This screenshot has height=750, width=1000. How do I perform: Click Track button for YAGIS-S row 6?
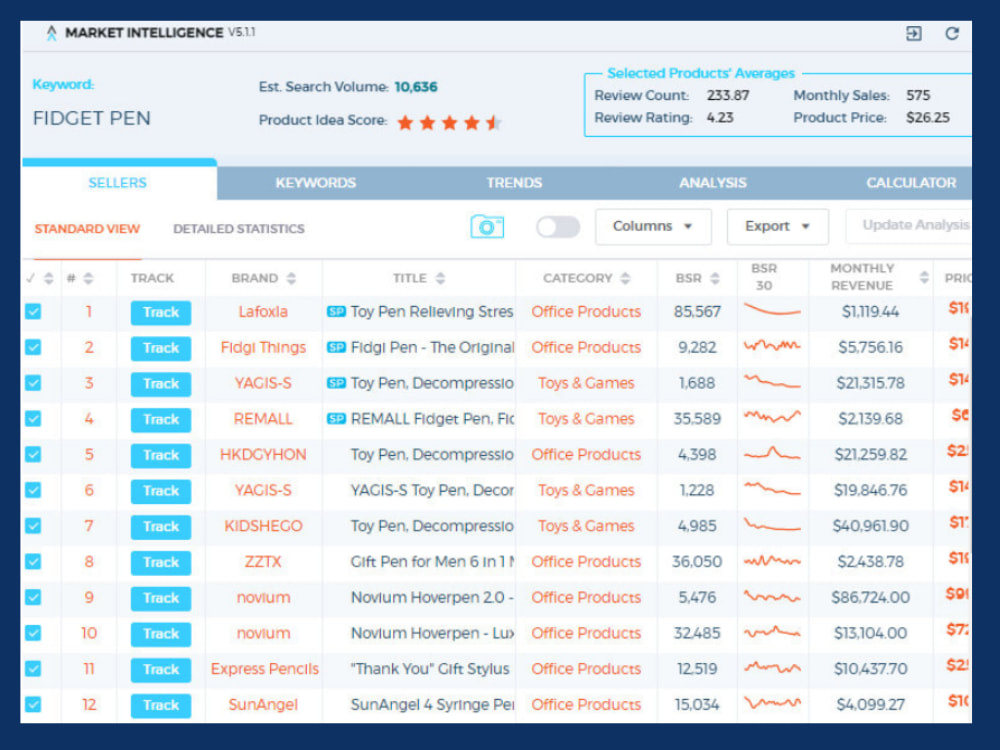[161, 490]
